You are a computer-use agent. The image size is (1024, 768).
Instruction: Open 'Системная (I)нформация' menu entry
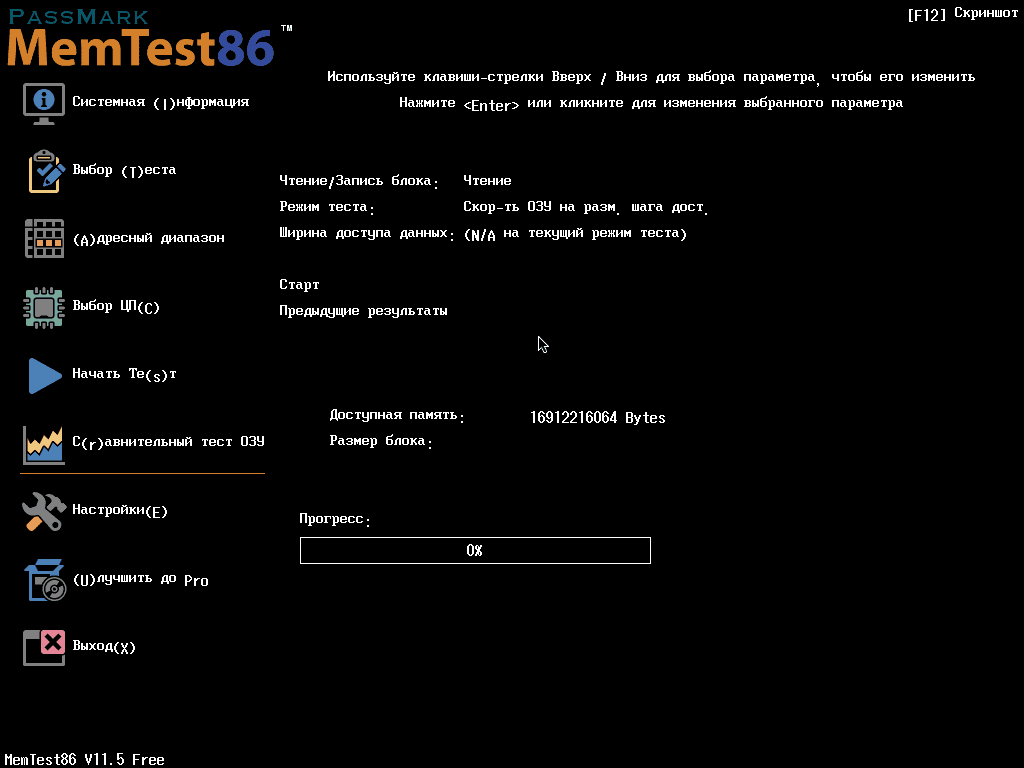[x=161, y=102]
